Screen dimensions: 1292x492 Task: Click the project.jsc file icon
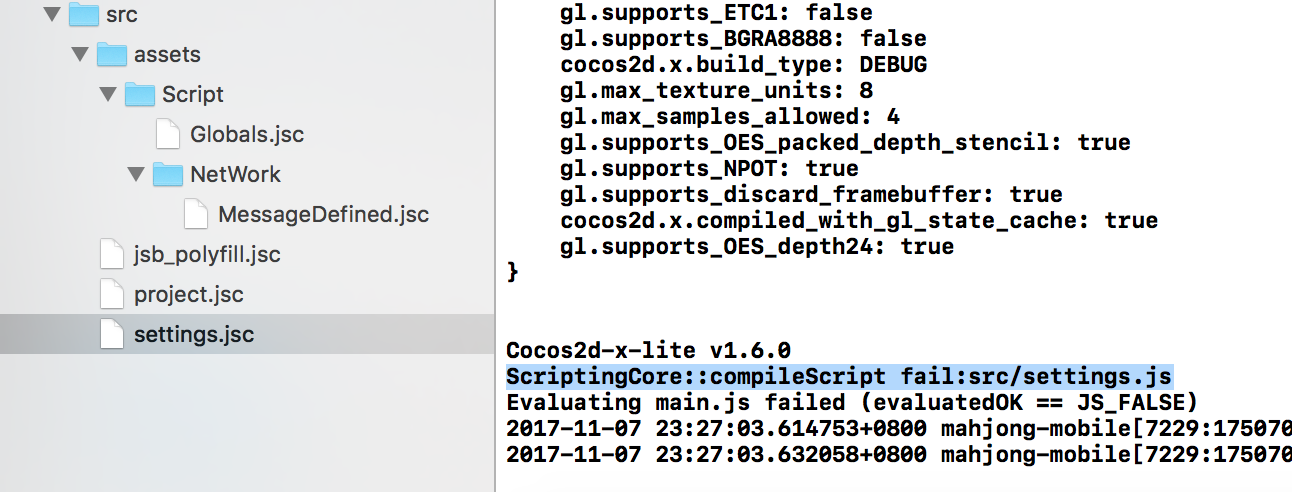113,294
